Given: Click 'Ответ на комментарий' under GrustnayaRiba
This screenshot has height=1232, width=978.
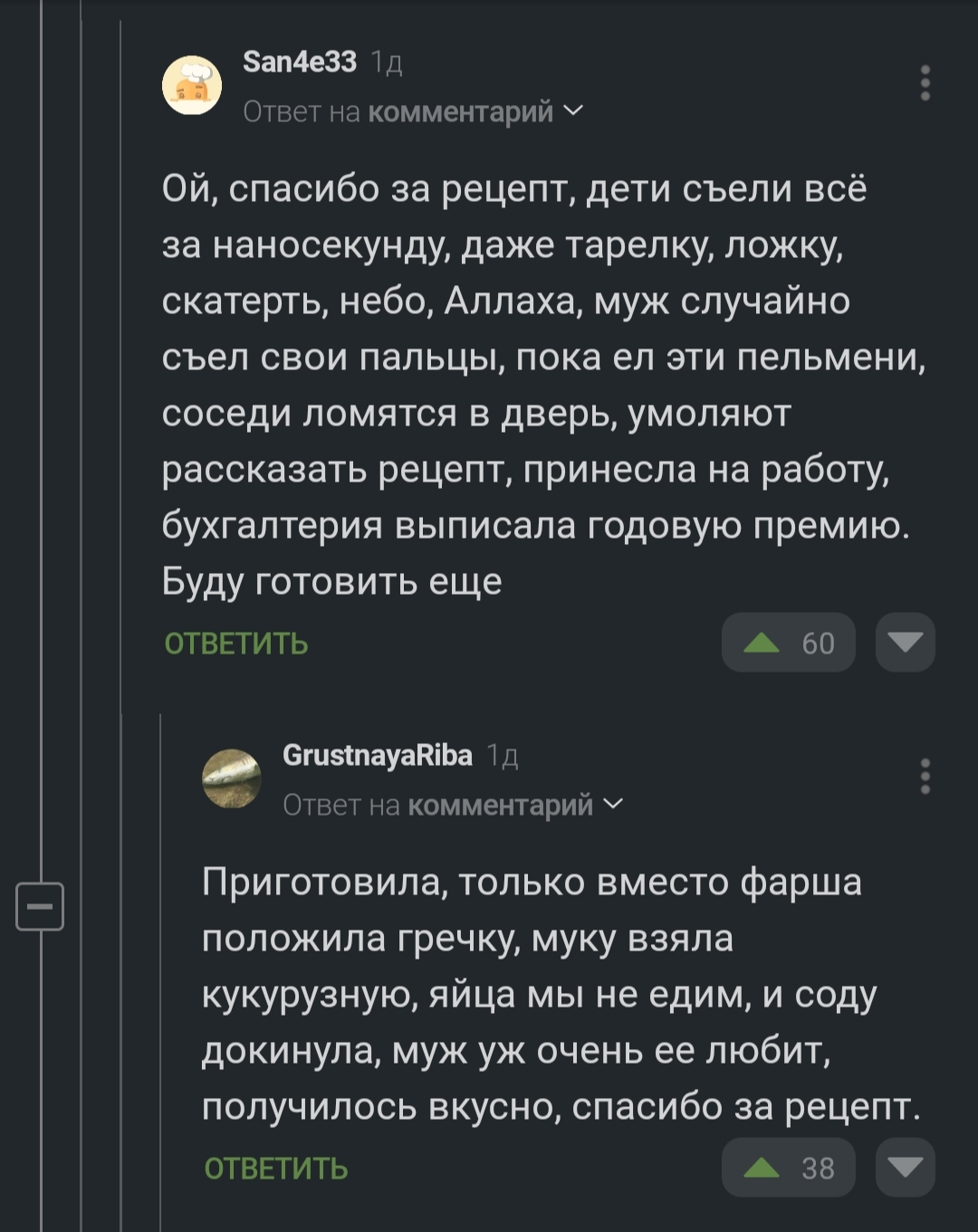Looking at the screenshot, I should [x=438, y=805].
